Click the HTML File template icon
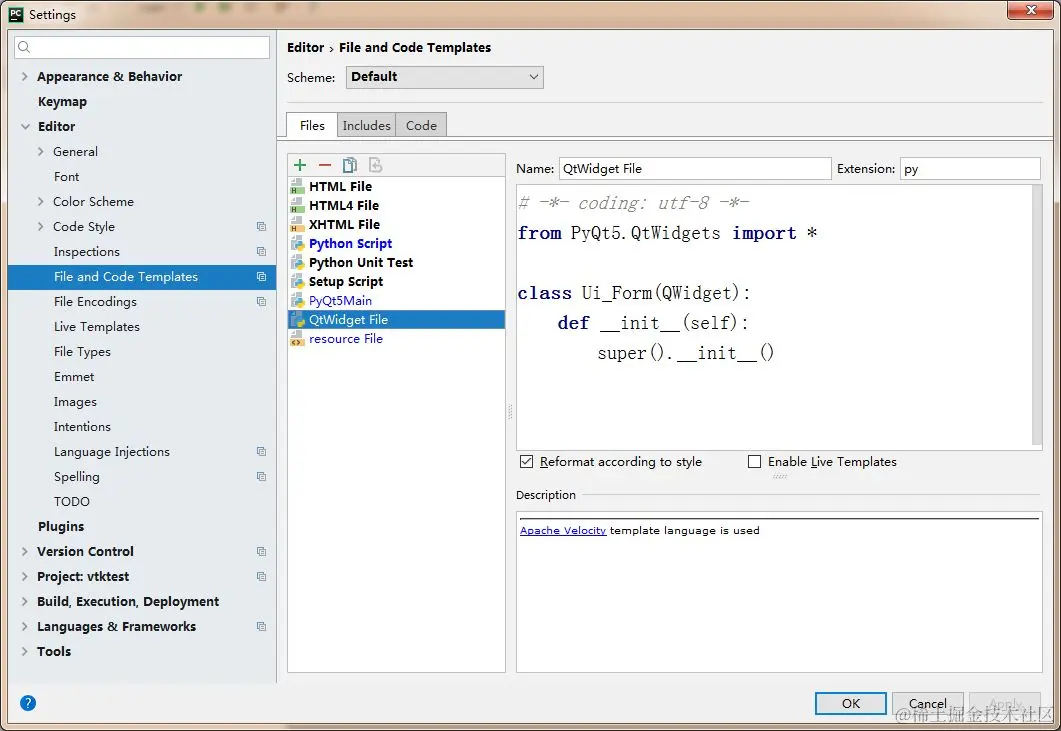The height and width of the screenshot is (731, 1061). (x=297, y=187)
